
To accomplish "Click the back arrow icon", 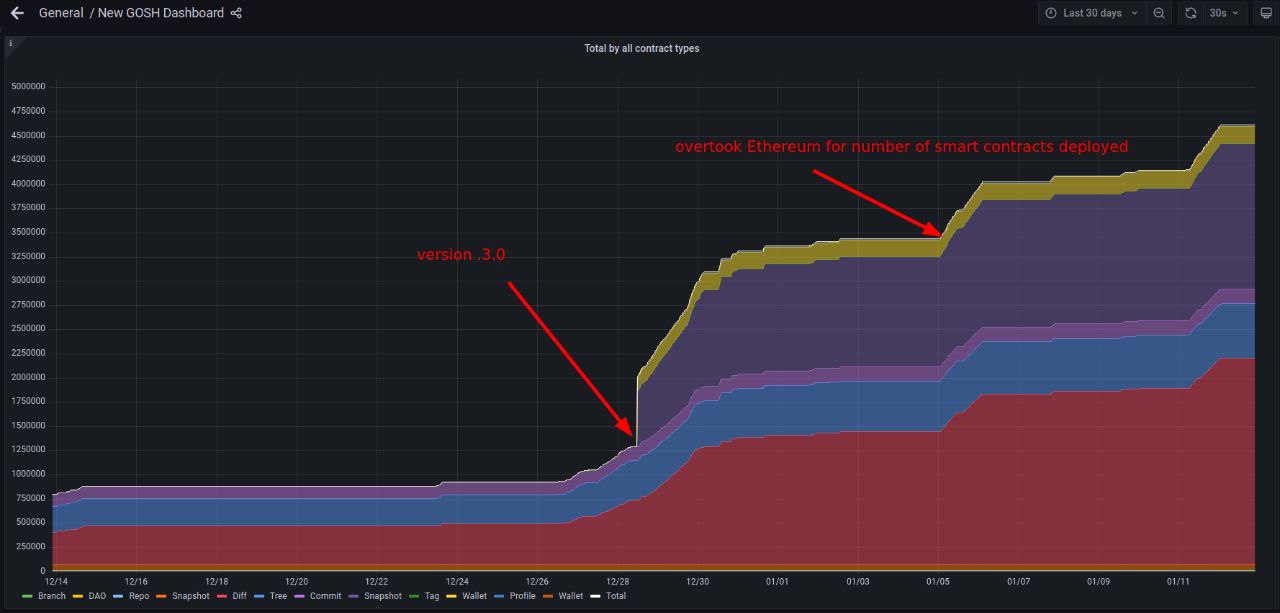I will (x=17, y=13).
